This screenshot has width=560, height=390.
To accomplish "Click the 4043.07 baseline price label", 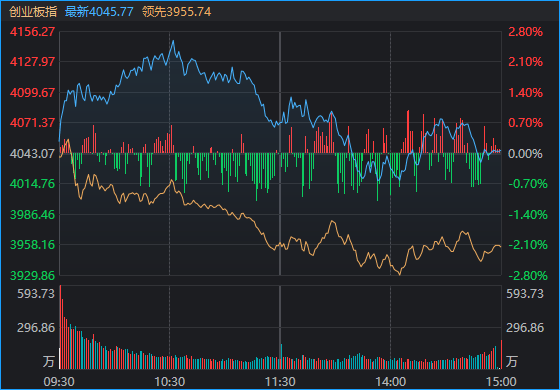I will (x=32, y=154).
